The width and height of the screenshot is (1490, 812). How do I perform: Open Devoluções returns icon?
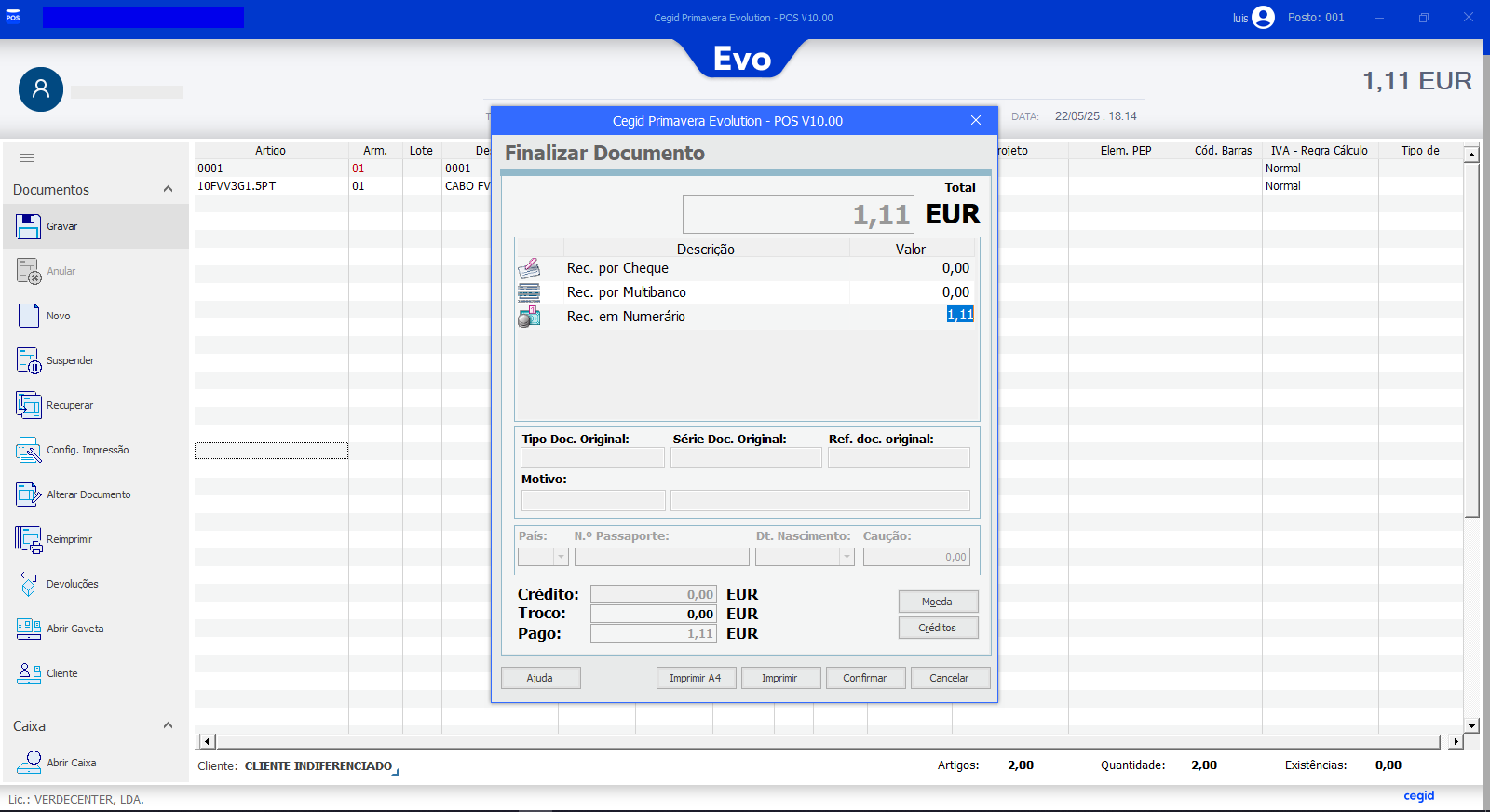[29, 584]
